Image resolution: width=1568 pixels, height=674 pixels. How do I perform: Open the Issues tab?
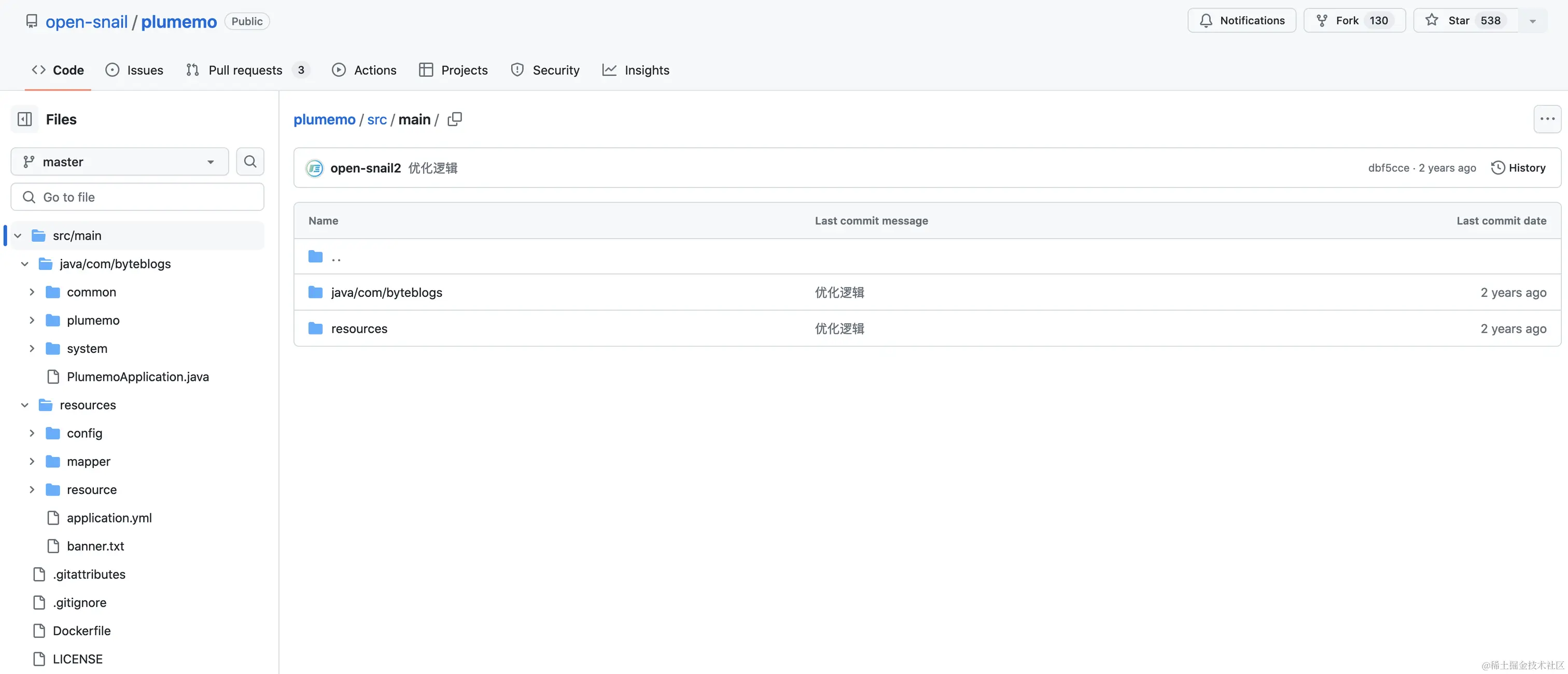click(134, 70)
